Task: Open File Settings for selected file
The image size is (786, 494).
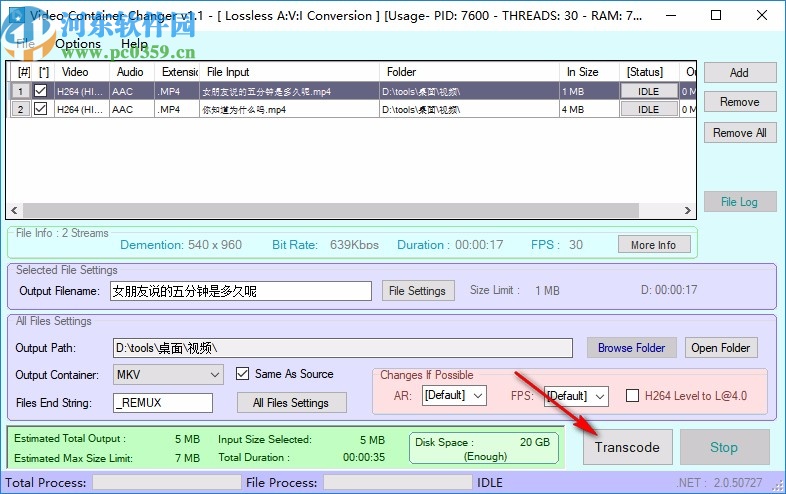Action: [418, 291]
